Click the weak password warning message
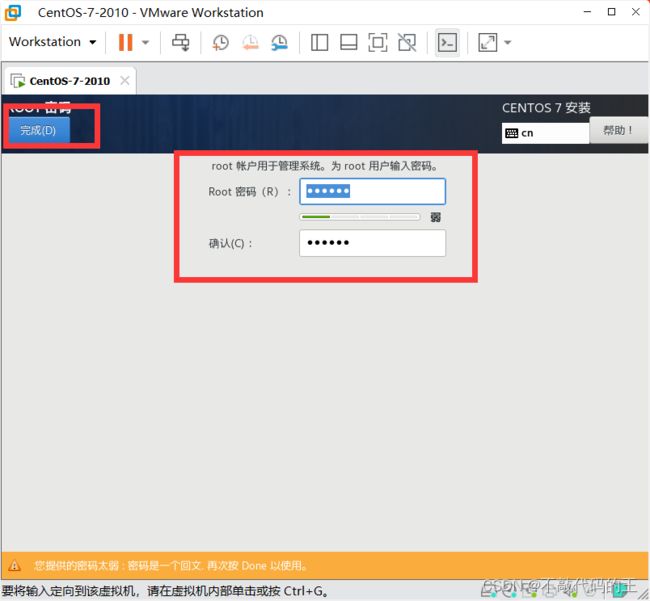 click(170, 565)
